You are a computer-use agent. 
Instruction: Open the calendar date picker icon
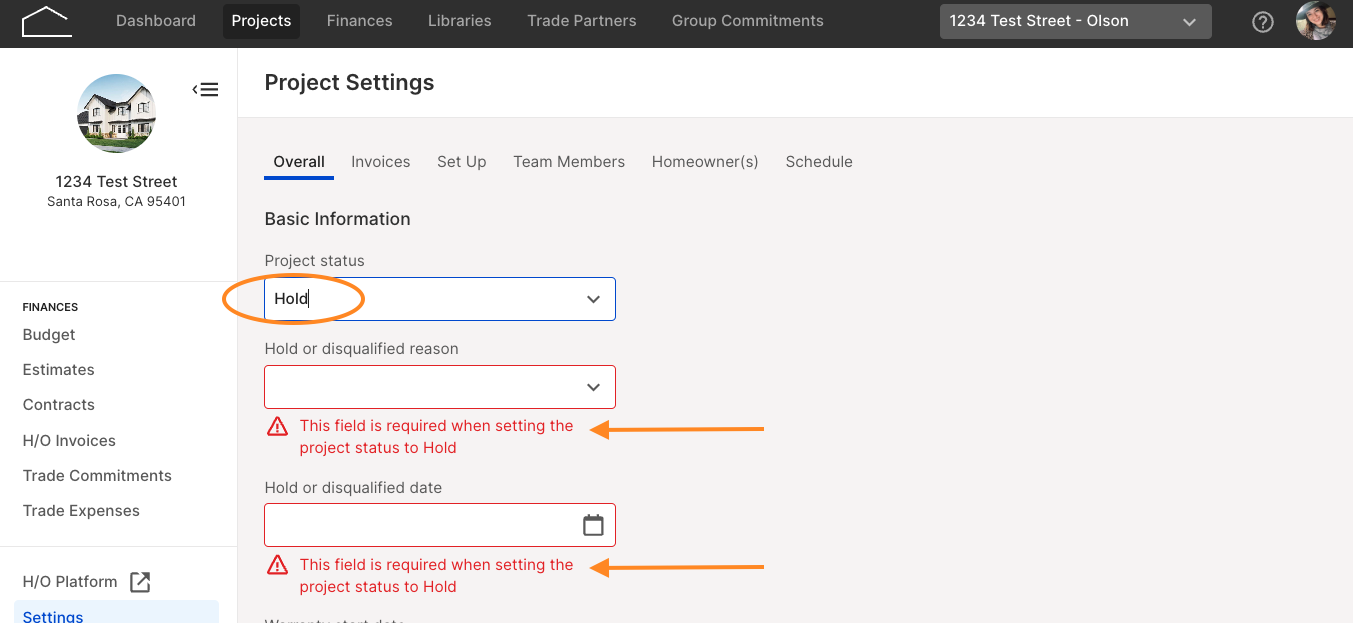(593, 525)
